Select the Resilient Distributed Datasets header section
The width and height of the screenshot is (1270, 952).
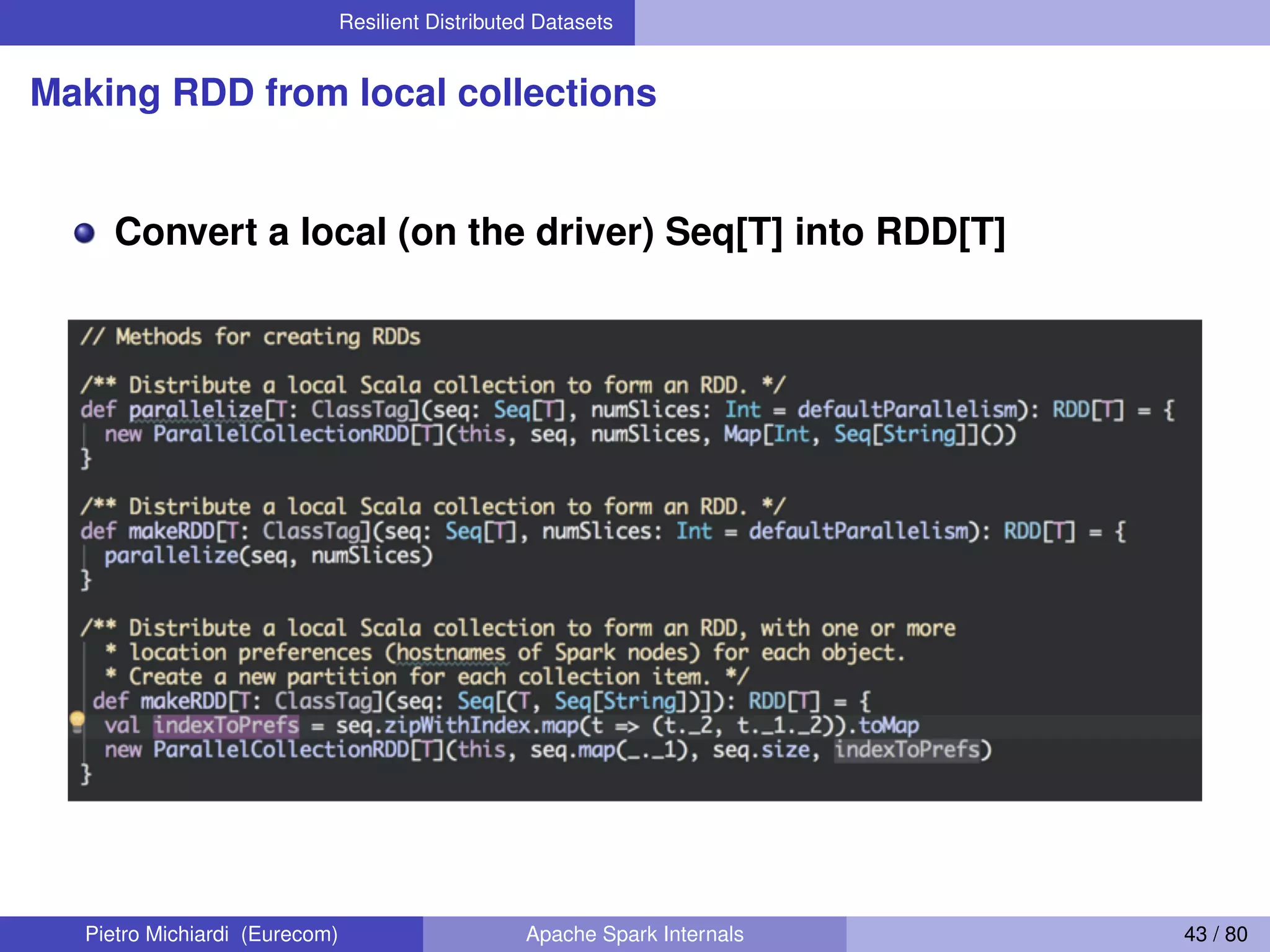[475, 22]
